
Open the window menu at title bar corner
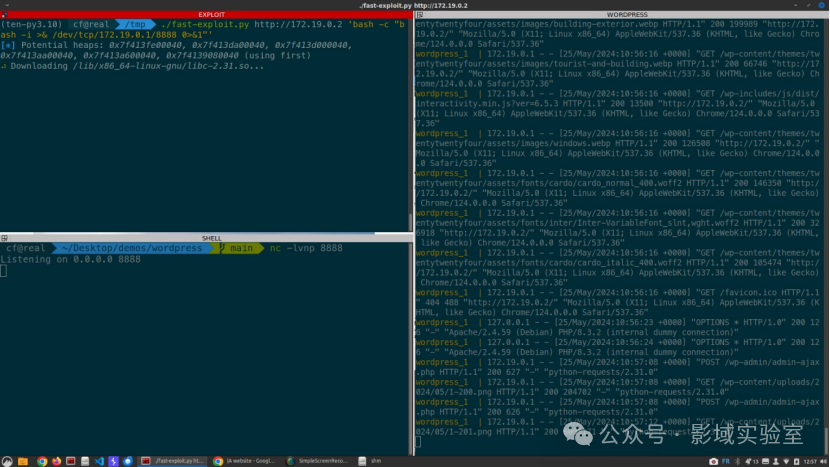pyautogui.click(x=7, y=5)
